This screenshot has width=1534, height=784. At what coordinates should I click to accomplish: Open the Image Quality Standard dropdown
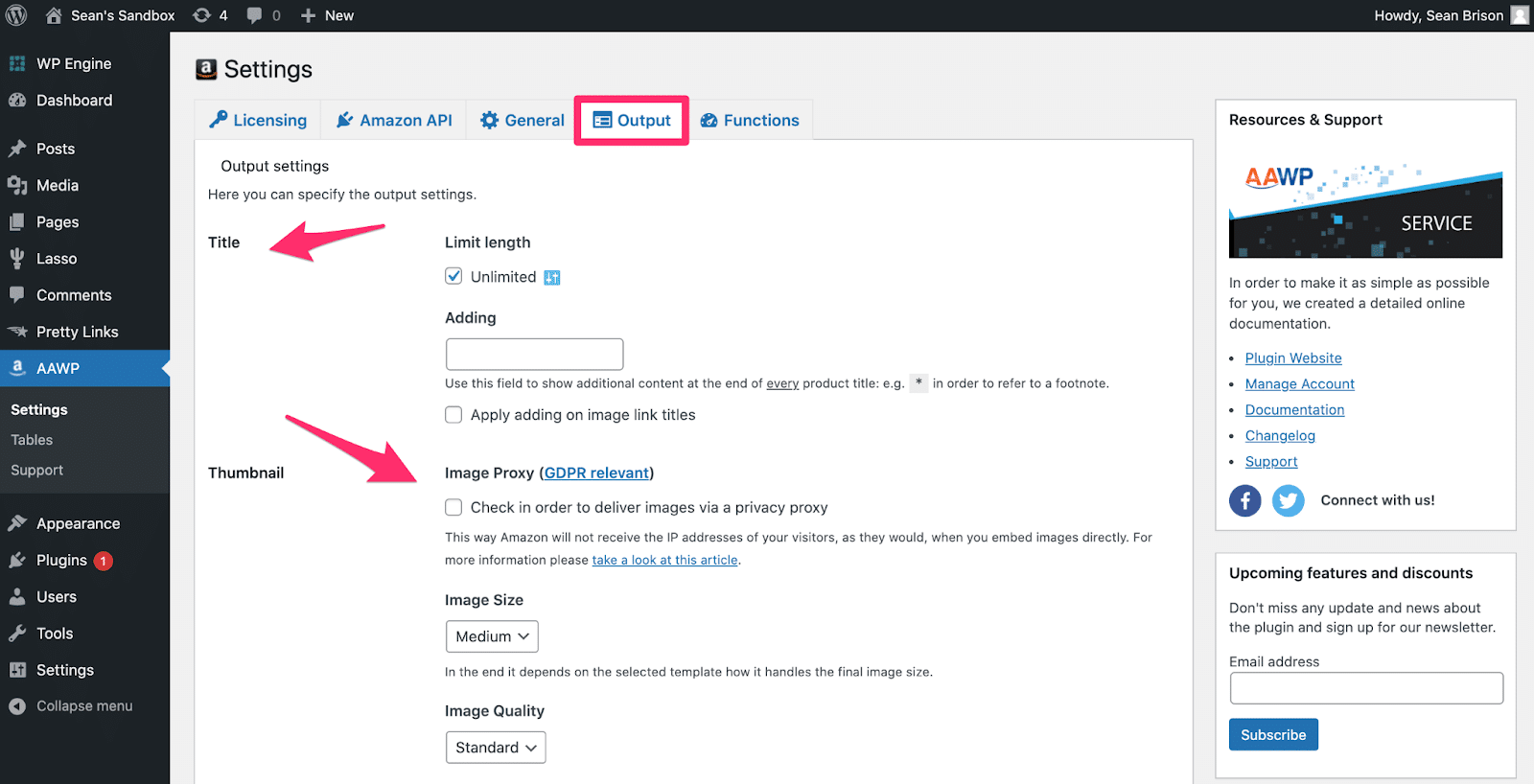tap(496, 748)
